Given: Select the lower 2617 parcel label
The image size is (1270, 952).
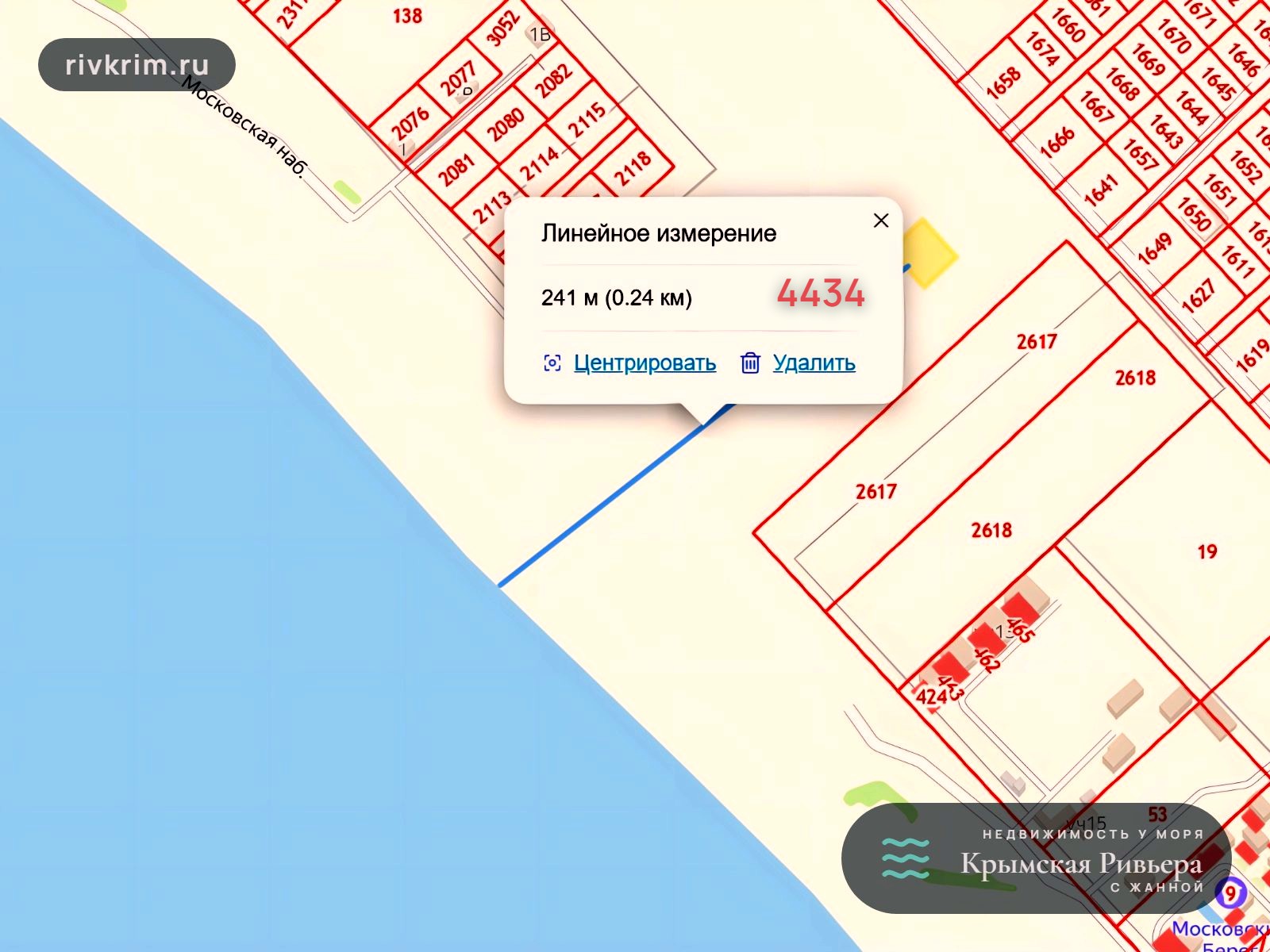Looking at the screenshot, I should click(876, 492).
